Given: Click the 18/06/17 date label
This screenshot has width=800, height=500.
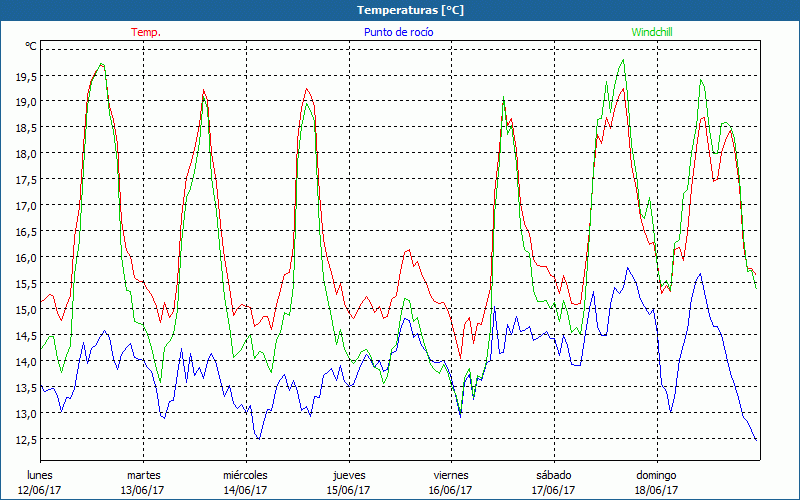Looking at the screenshot, I should click(656, 490).
